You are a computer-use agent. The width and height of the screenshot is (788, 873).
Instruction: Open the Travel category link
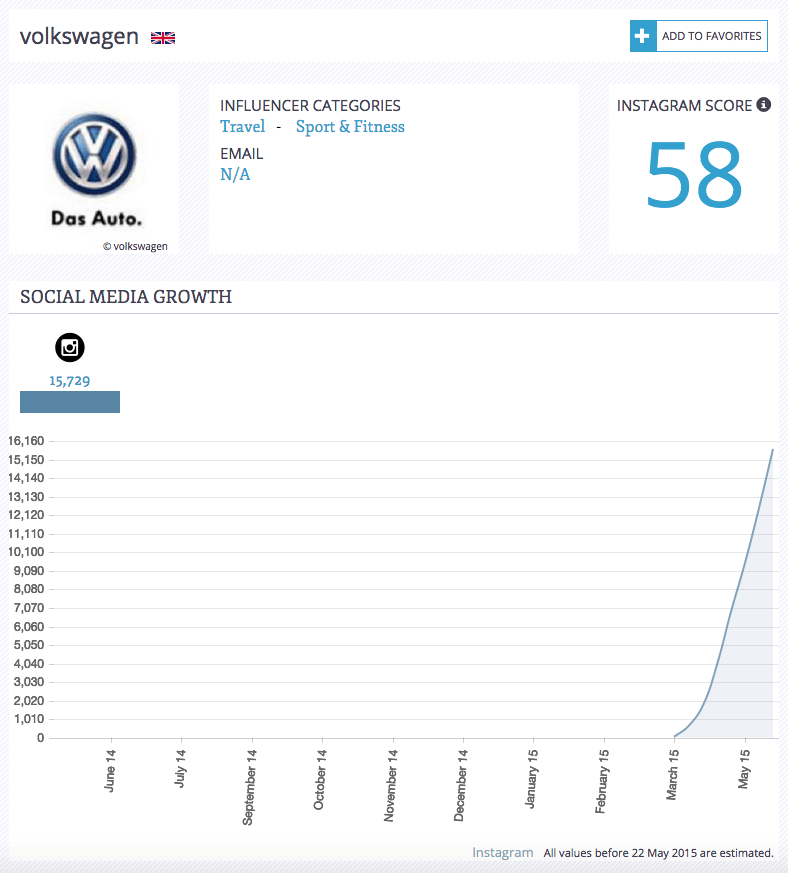click(243, 127)
